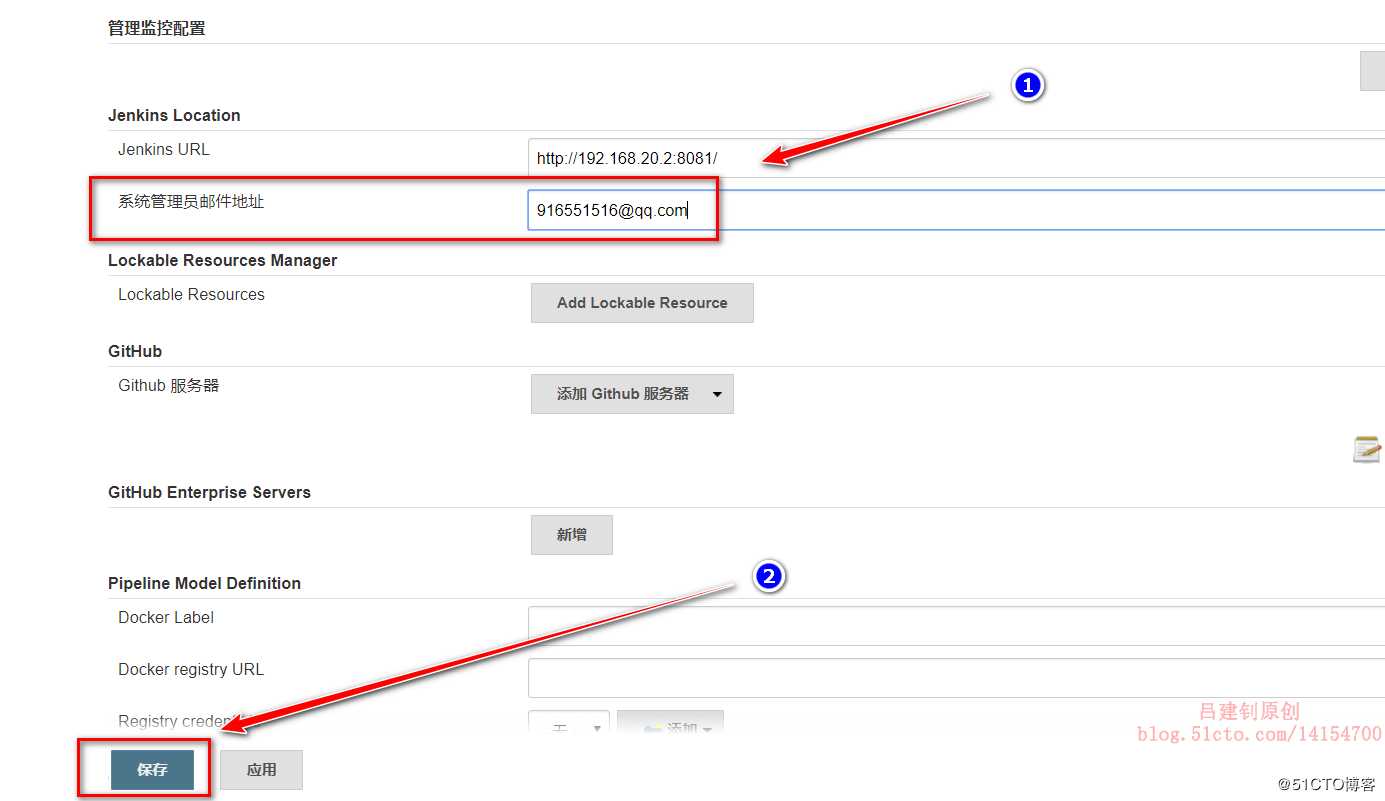Click the Docker Label label text

pyautogui.click(x=166, y=617)
